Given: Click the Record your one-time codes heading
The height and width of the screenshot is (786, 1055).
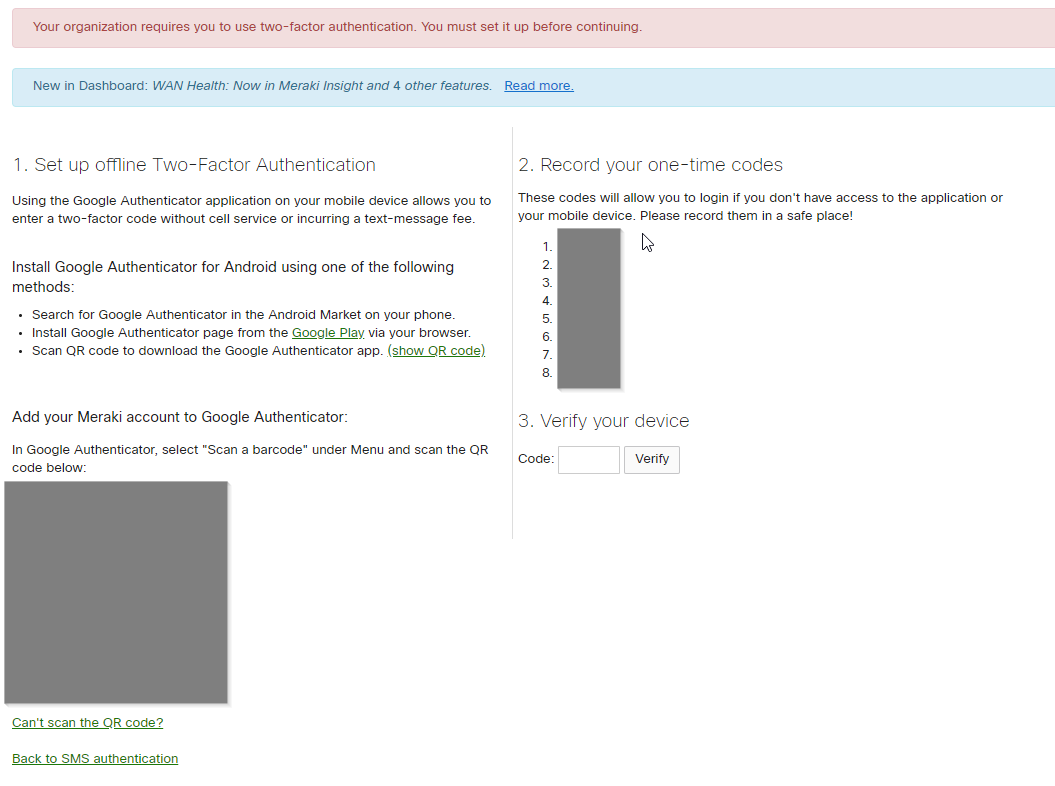Looking at the screenshot, I should 650,165.
